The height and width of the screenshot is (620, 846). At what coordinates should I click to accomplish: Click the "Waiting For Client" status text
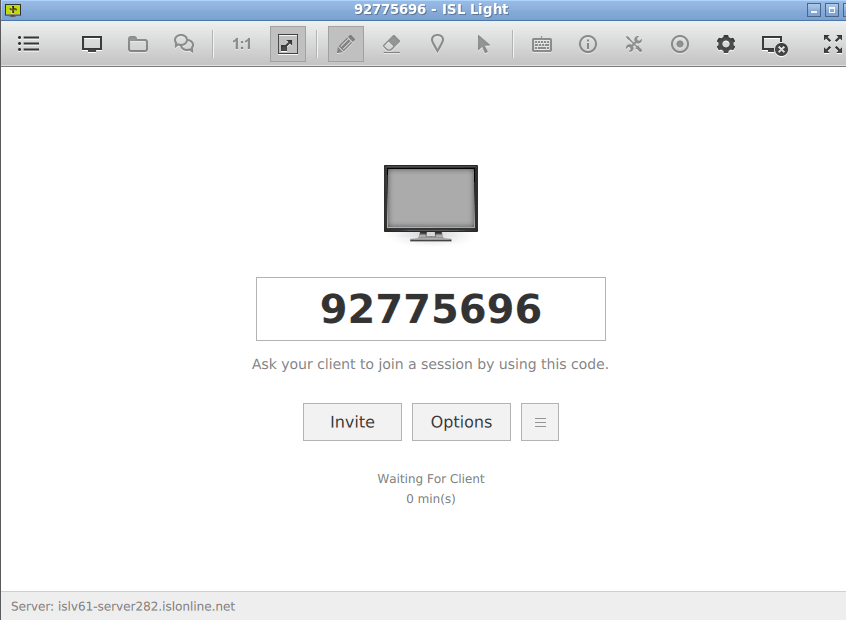(x=431, y=479)
